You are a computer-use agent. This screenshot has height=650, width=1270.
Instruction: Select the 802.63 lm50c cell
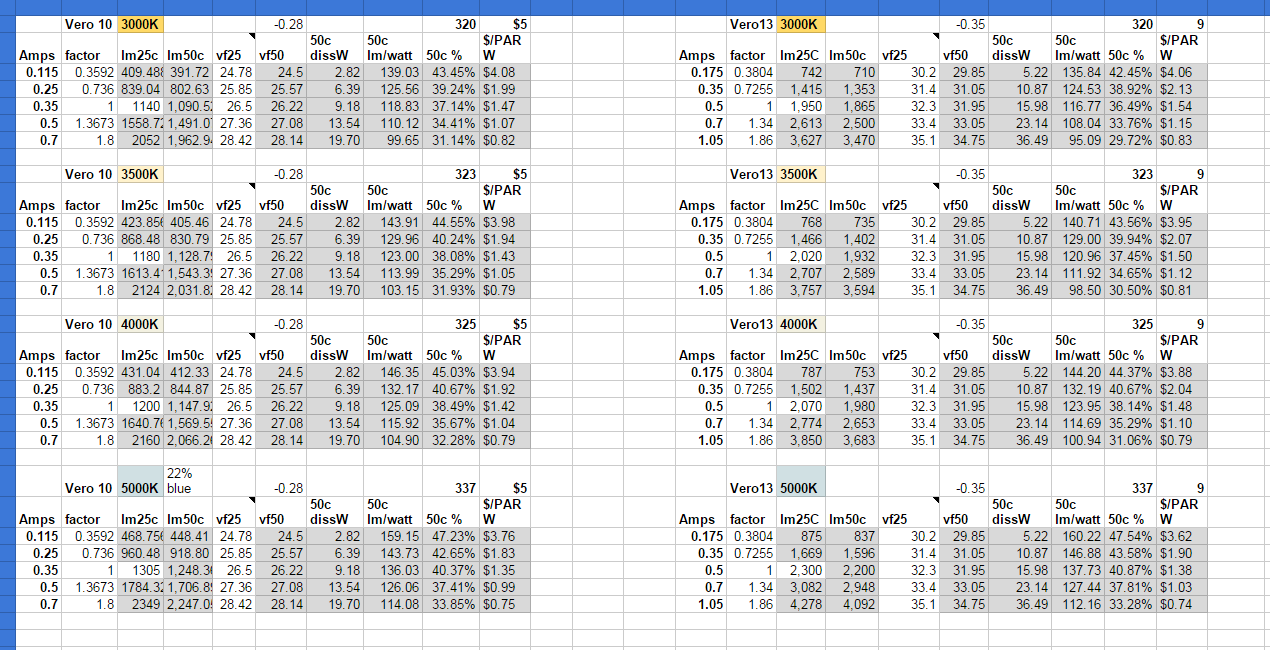[188, 89]
